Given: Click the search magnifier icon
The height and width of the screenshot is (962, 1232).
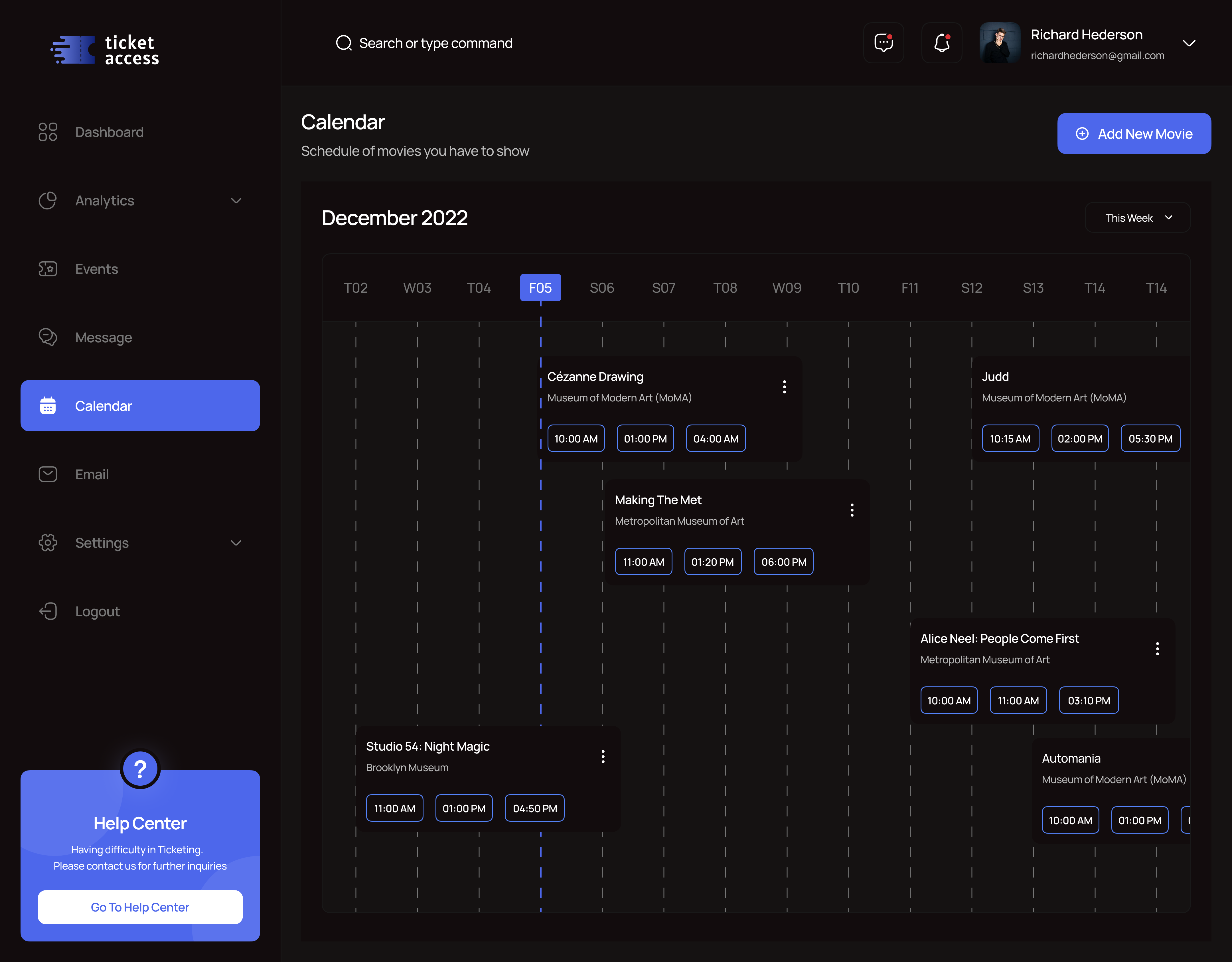Looking at the screenshot, I should tap(344, 43).
